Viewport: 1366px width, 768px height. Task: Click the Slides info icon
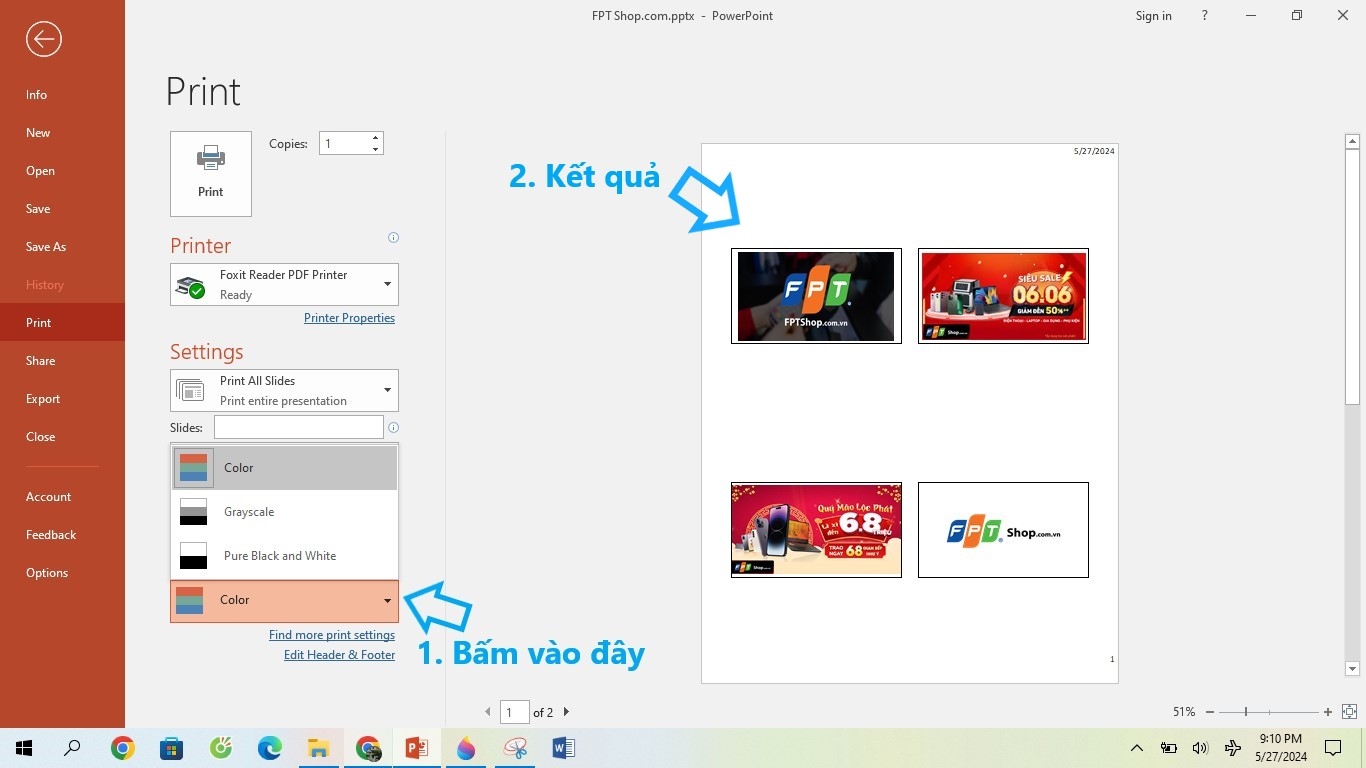click(x=393, y=427)
